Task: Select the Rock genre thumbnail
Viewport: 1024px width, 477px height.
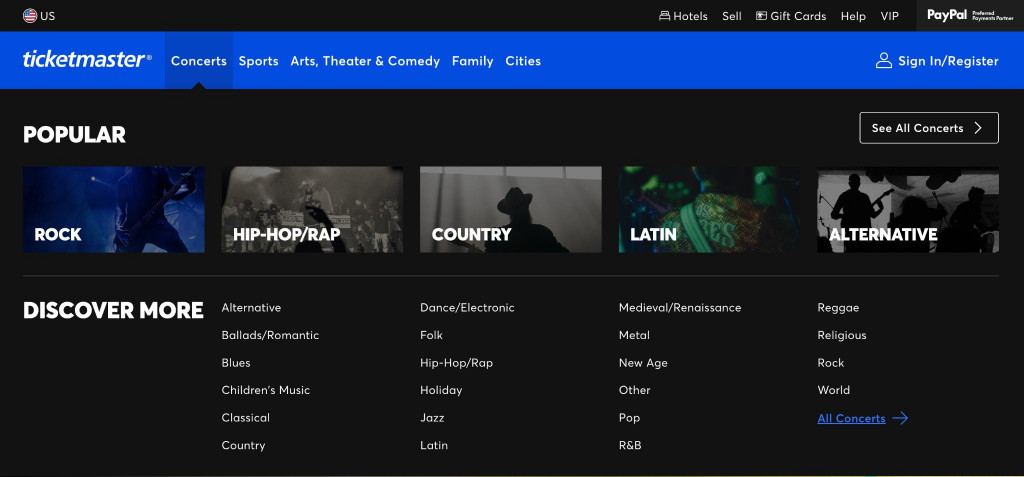Action: coord(114,210)
